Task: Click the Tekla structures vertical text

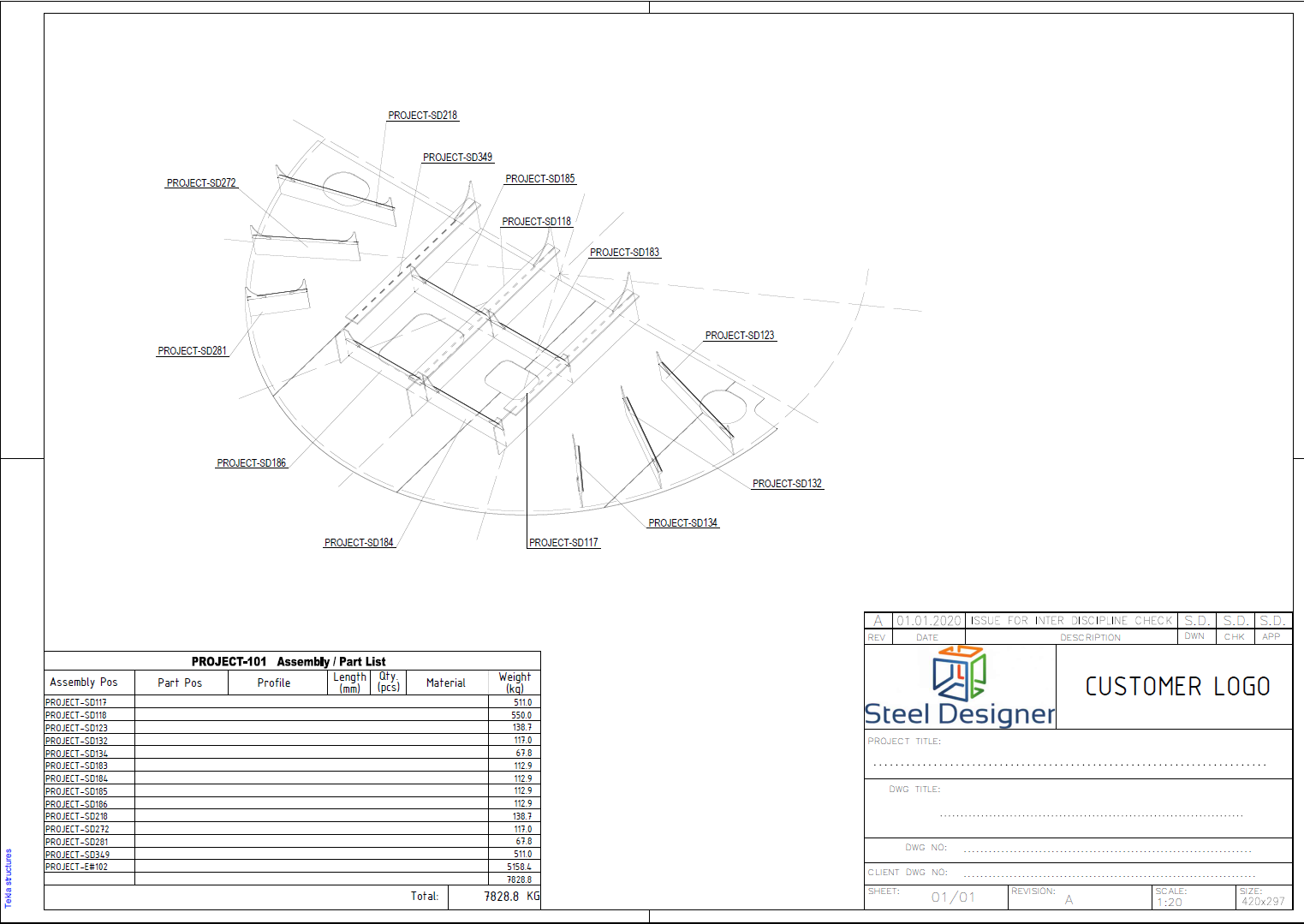Action: click(9, 878)
